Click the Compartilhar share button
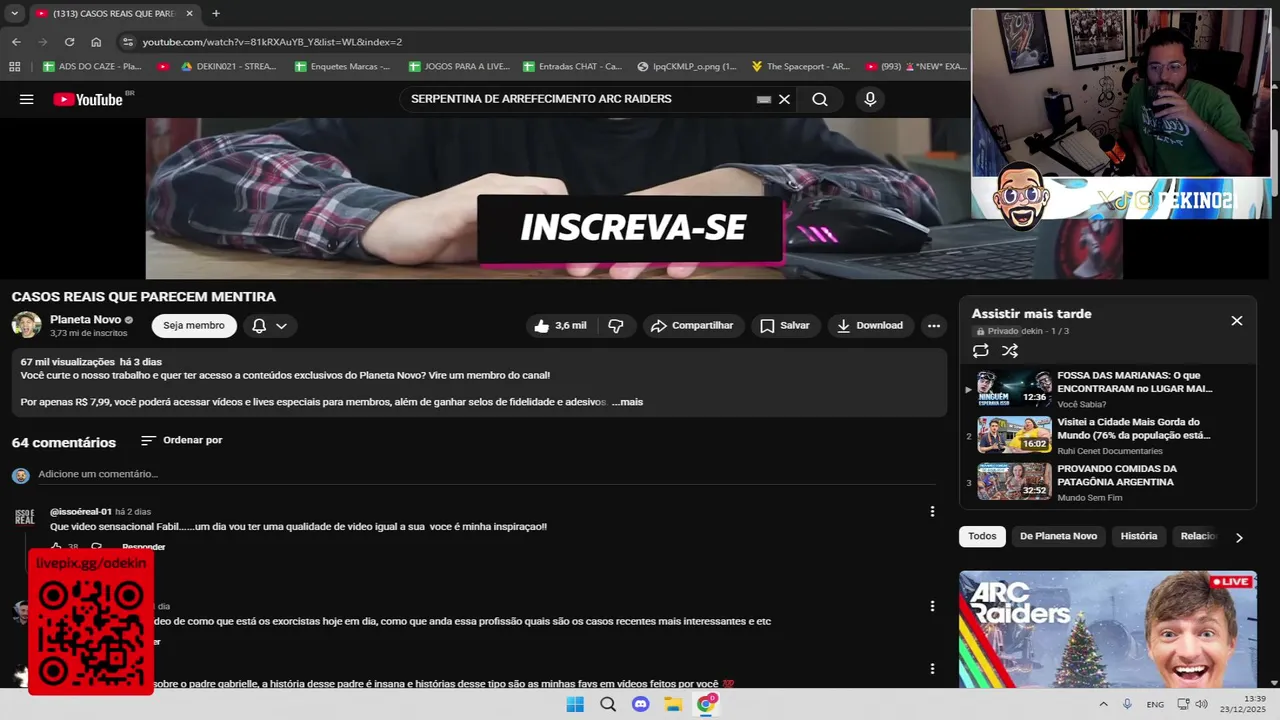The height and width of the screenshot is (720, 1280). (x=692, y=325)
